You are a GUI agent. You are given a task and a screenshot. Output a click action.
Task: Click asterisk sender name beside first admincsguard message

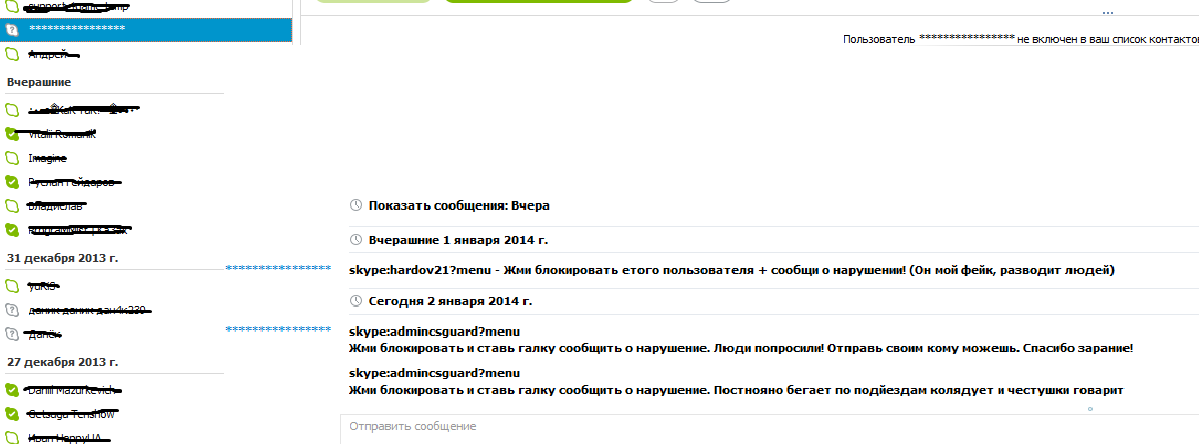pos(278,329)
